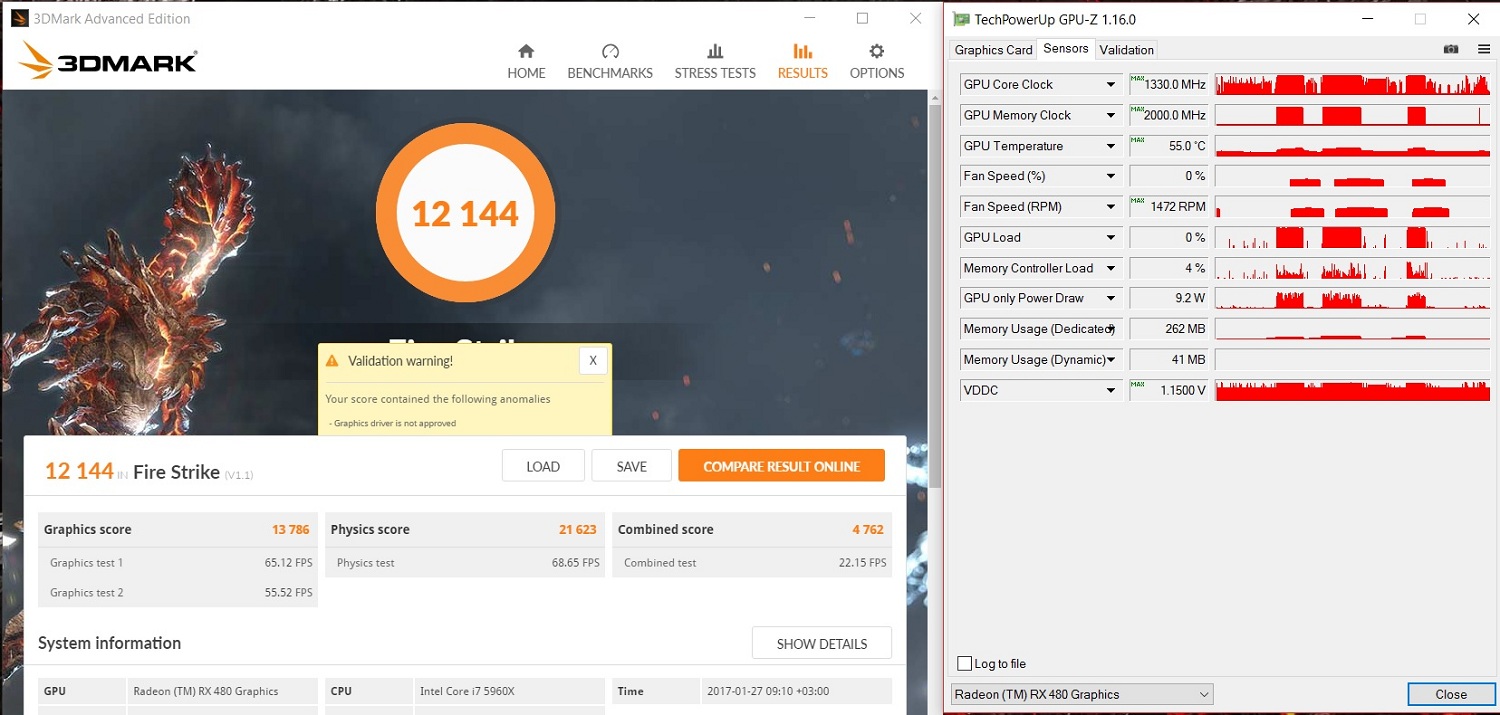Screen dimensions: 1500x715
Task: Take a GPU-Z screenshot with camera icon
Action: pyautogui.click(x=1451, y=49)
